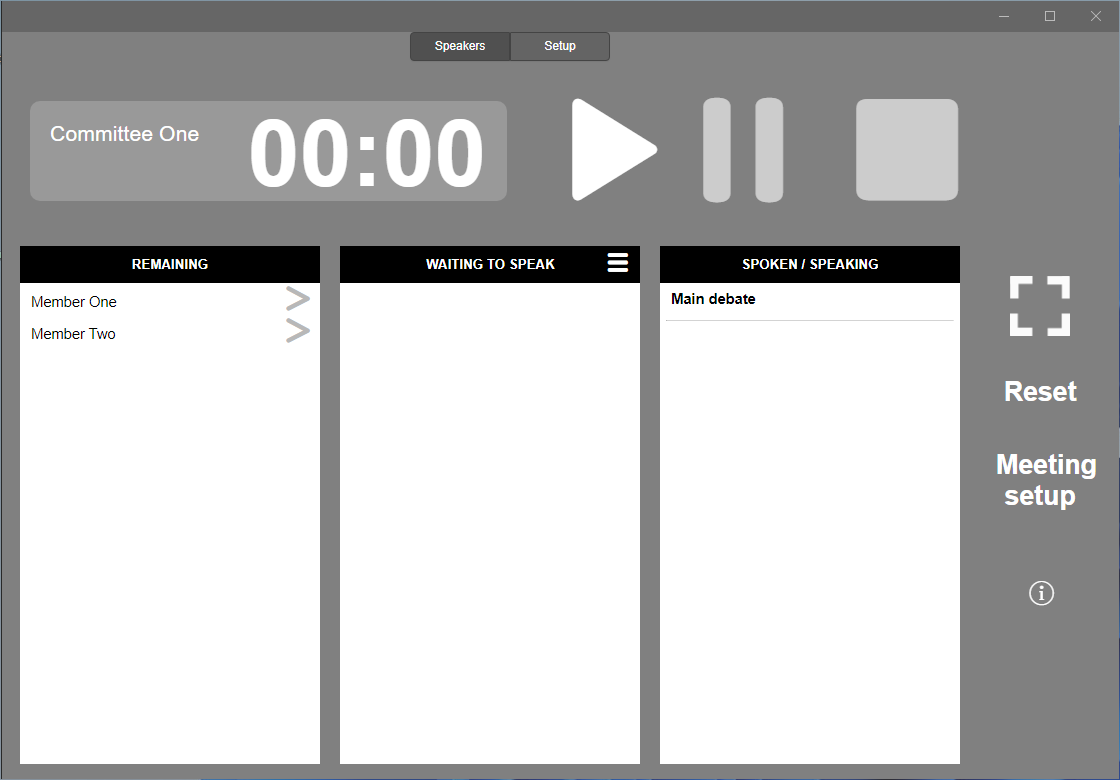Select Member Two in Remaining list

[x=73, y=334]
